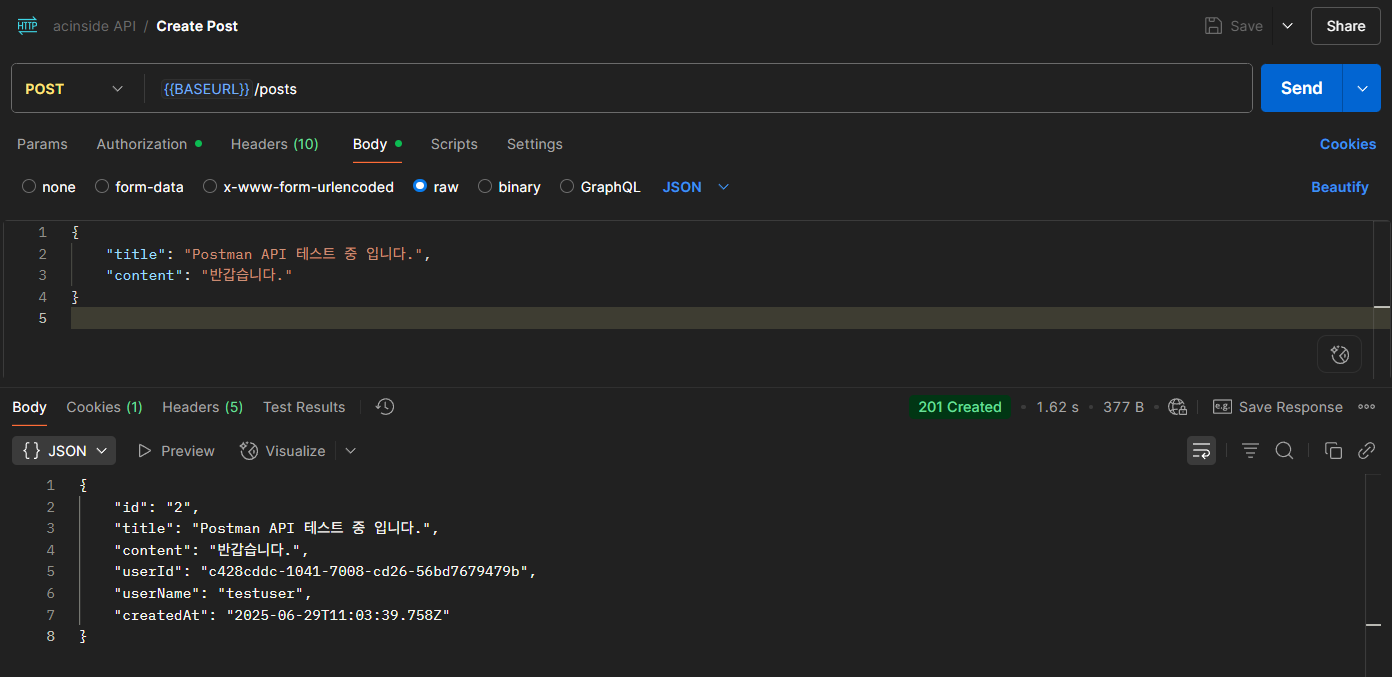The image size is (1392, 677).
Task: Click the response link icon
Action: [x=1367, y=451]
